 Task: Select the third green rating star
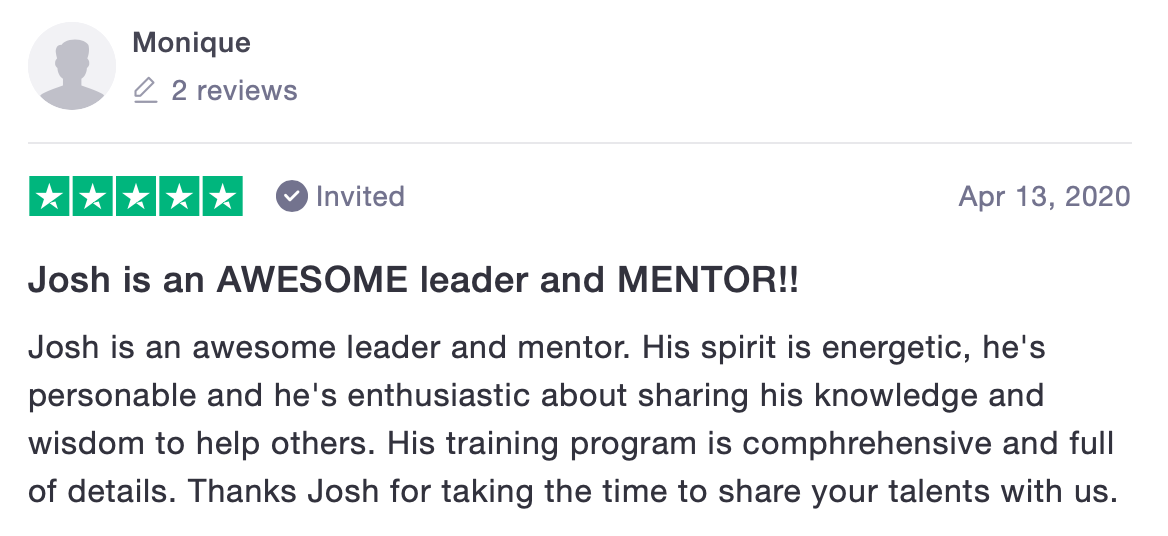click(x=136, y=196)
